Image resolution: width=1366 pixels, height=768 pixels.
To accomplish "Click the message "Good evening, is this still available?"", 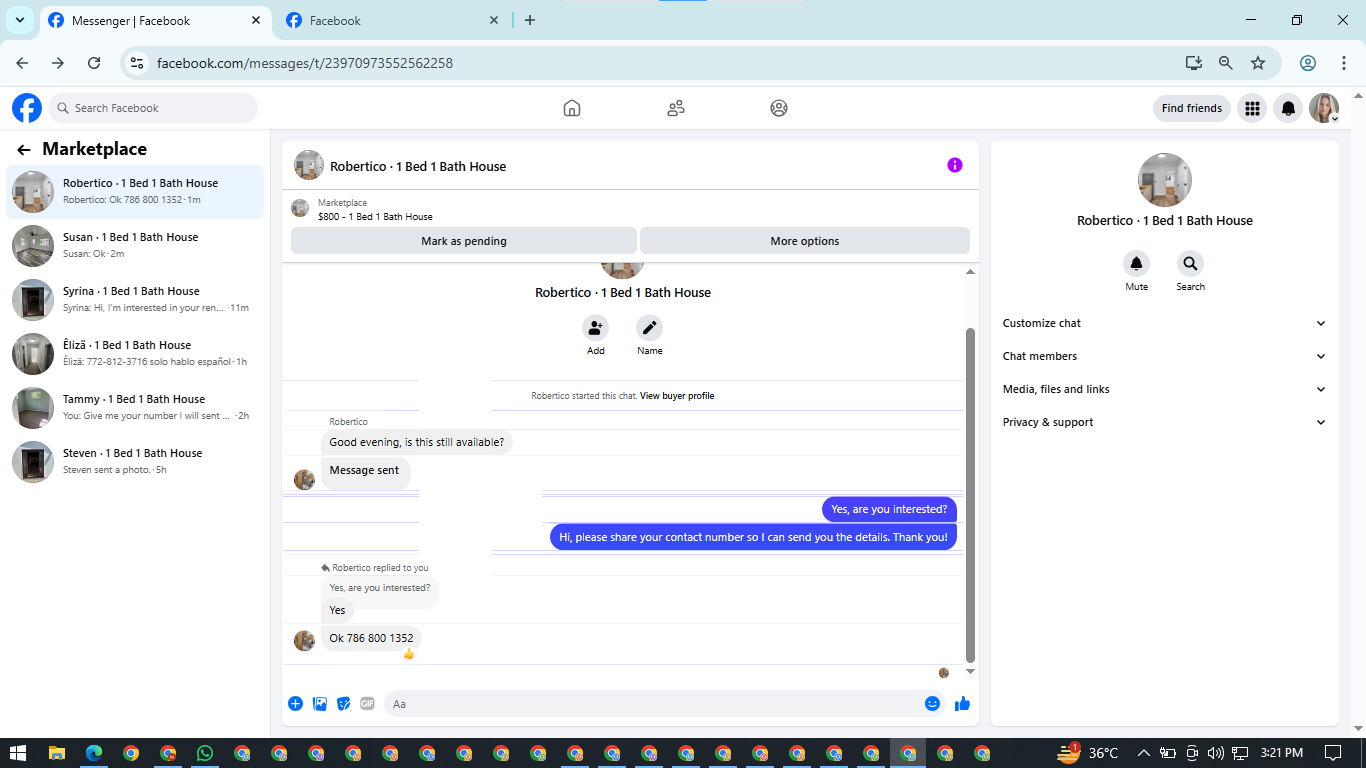I will point(417,442).
